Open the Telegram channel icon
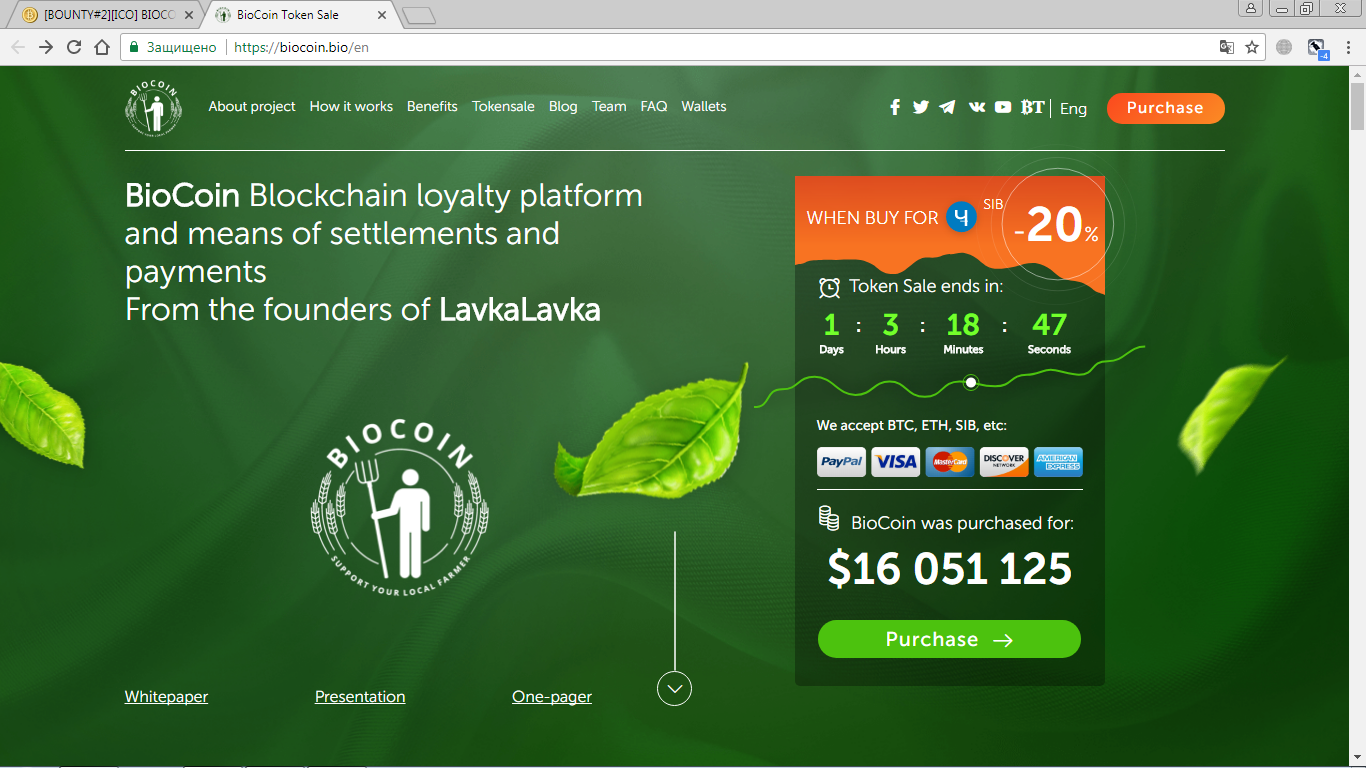 pos(947,107)
